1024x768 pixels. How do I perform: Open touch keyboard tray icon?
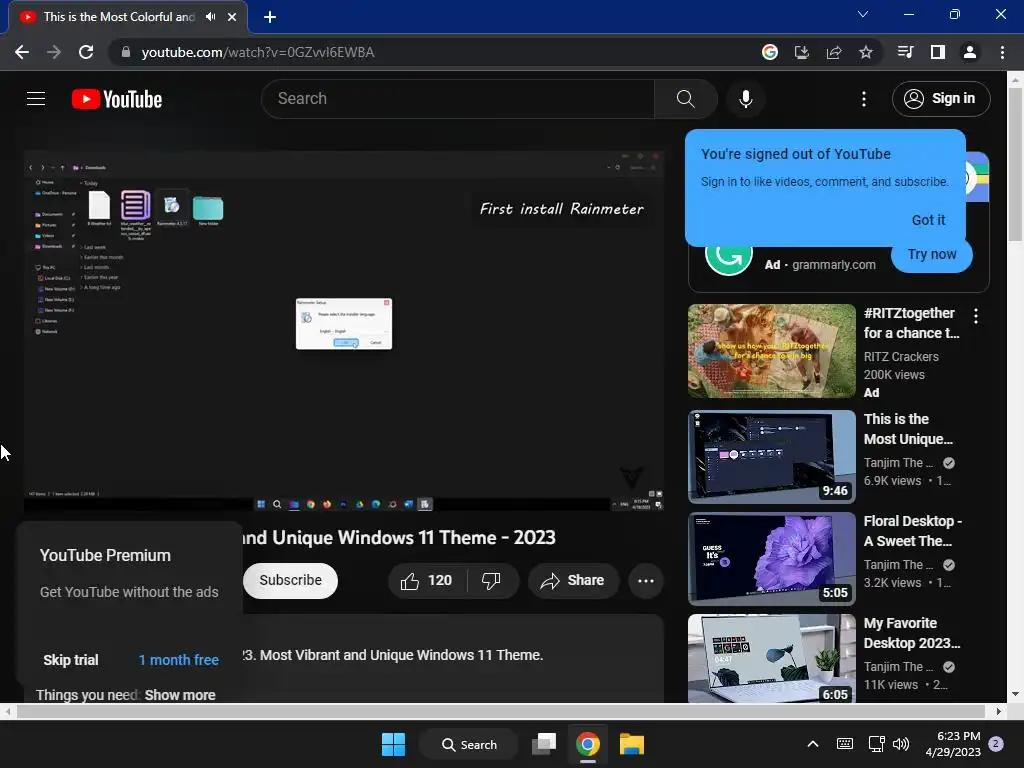pyautogui.click(x=844, y=744)
